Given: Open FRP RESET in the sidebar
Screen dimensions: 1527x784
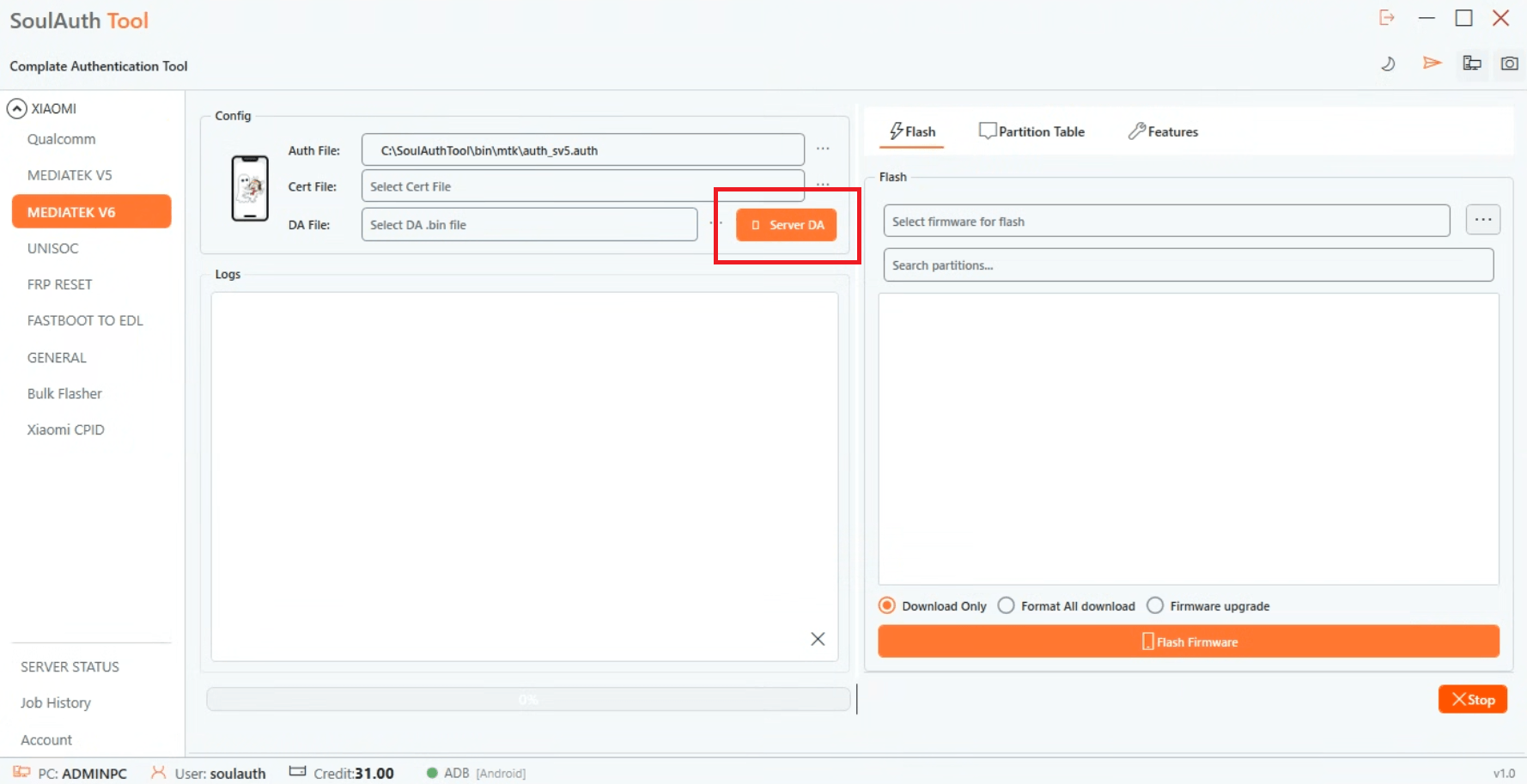Looking at the screenshot, I should click(x=59, y=284).
